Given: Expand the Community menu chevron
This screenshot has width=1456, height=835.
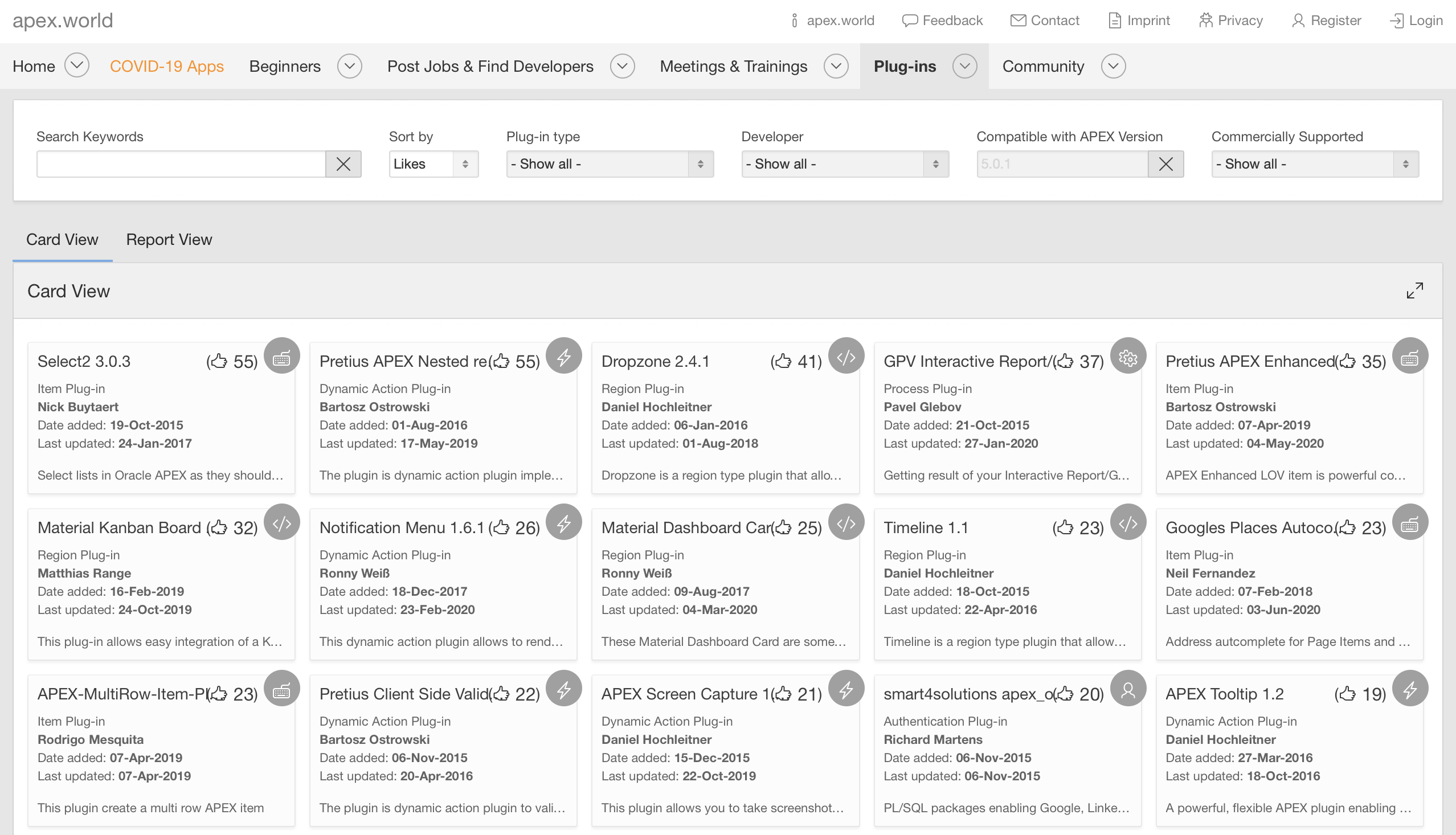Looking at the screenshot, I should pyautogui.click(x=1113, y=66).
